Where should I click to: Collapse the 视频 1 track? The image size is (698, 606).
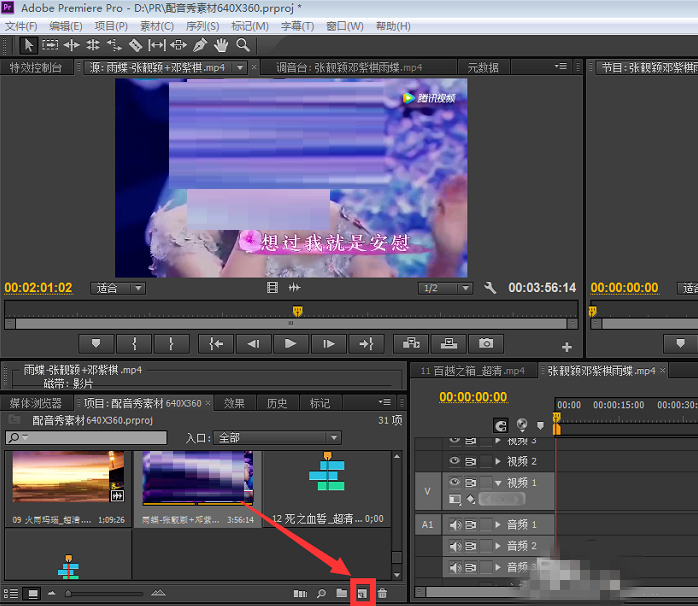[498, 483]
